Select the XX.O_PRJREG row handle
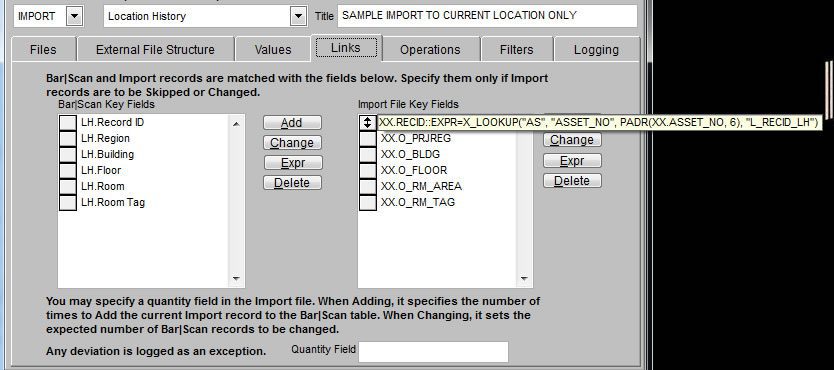The image size is (834, 370). pyautogui.click(x=368, y=138)
